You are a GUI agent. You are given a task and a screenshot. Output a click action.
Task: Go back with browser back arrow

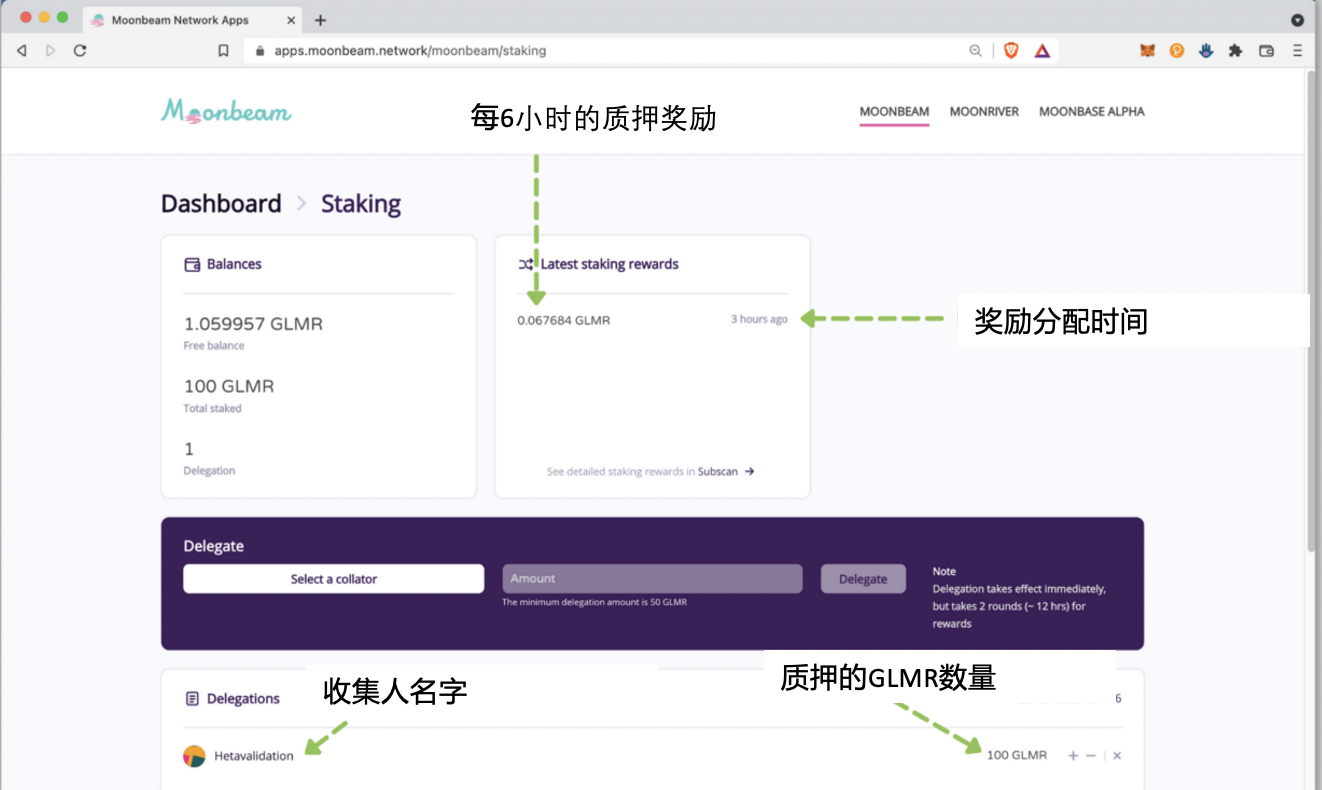coord(21,50)
